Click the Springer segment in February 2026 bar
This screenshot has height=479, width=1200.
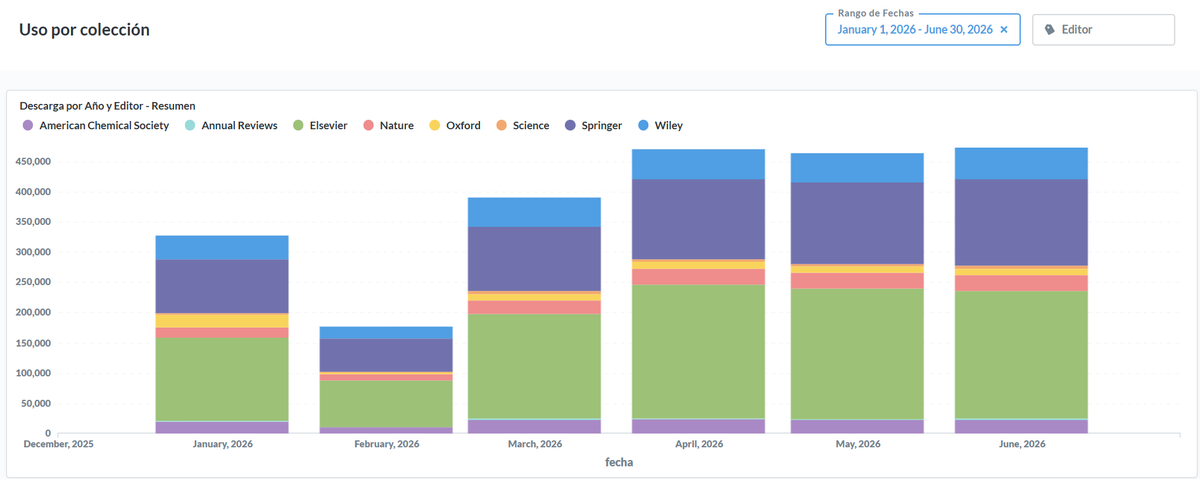pos(386,355)
